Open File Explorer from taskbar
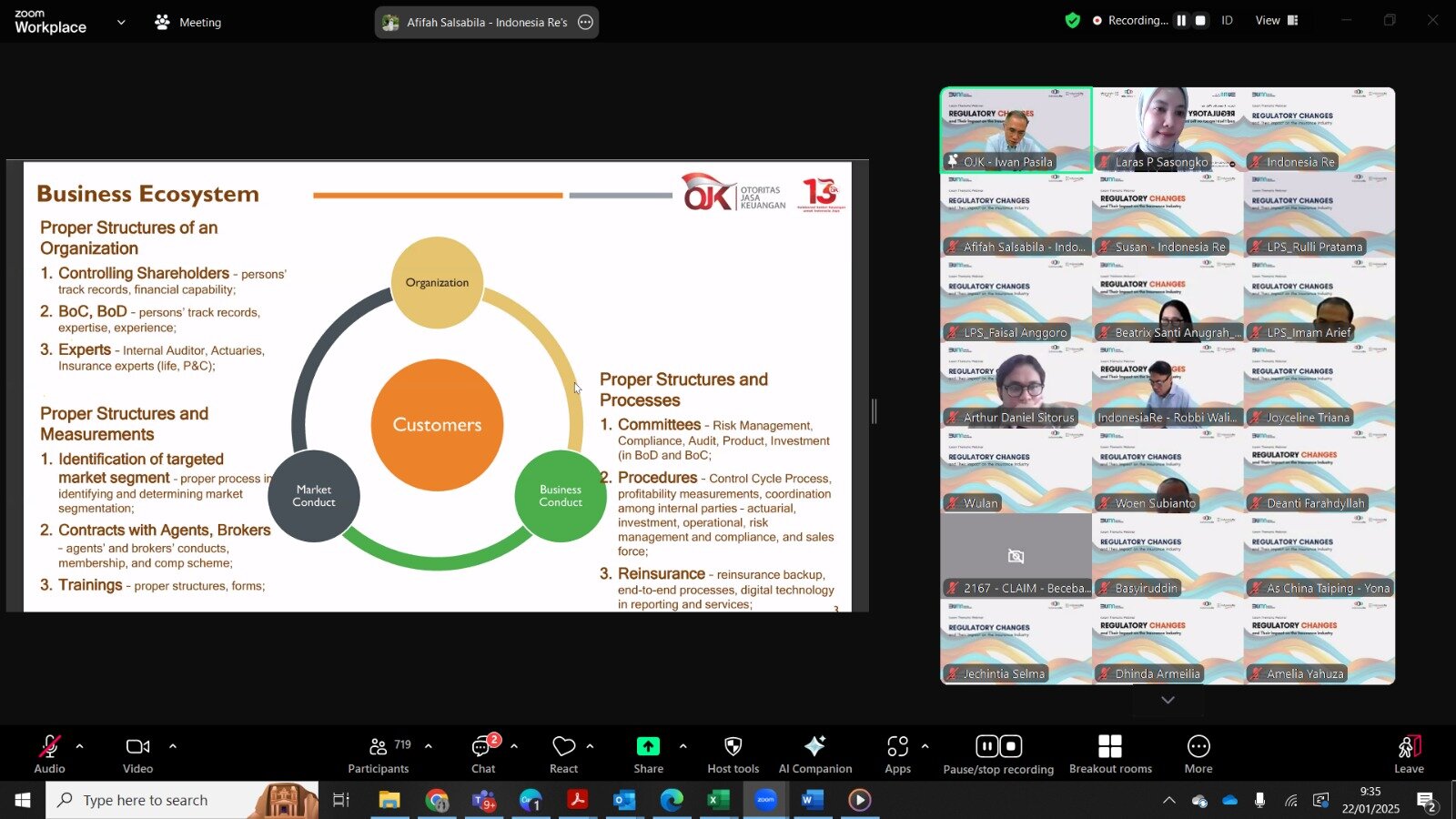1456x819 pixels. tap(389, 800)
